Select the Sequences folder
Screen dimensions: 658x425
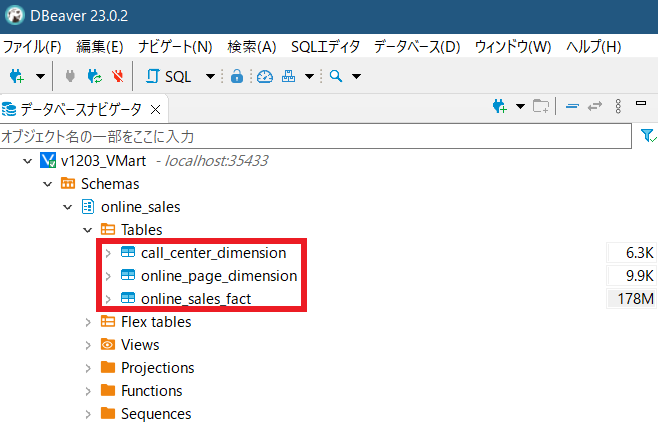click(156, 414)
